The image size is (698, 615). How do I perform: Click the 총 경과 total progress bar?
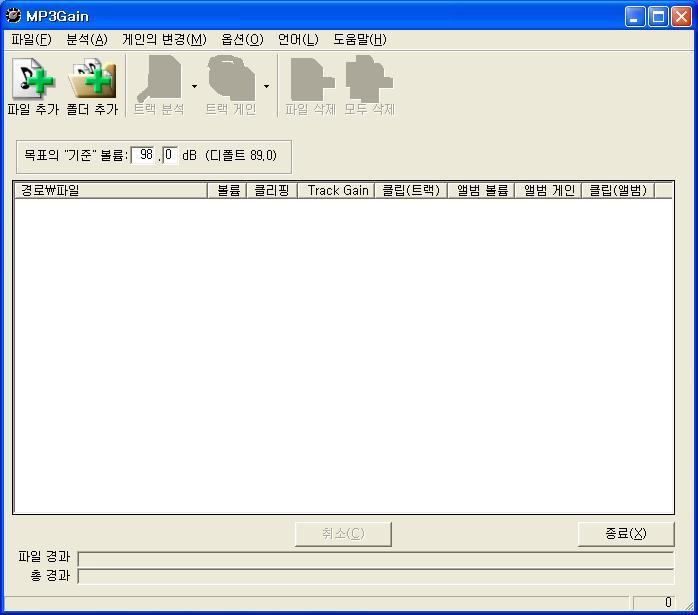pyautogui.click(x=376, y=576)
